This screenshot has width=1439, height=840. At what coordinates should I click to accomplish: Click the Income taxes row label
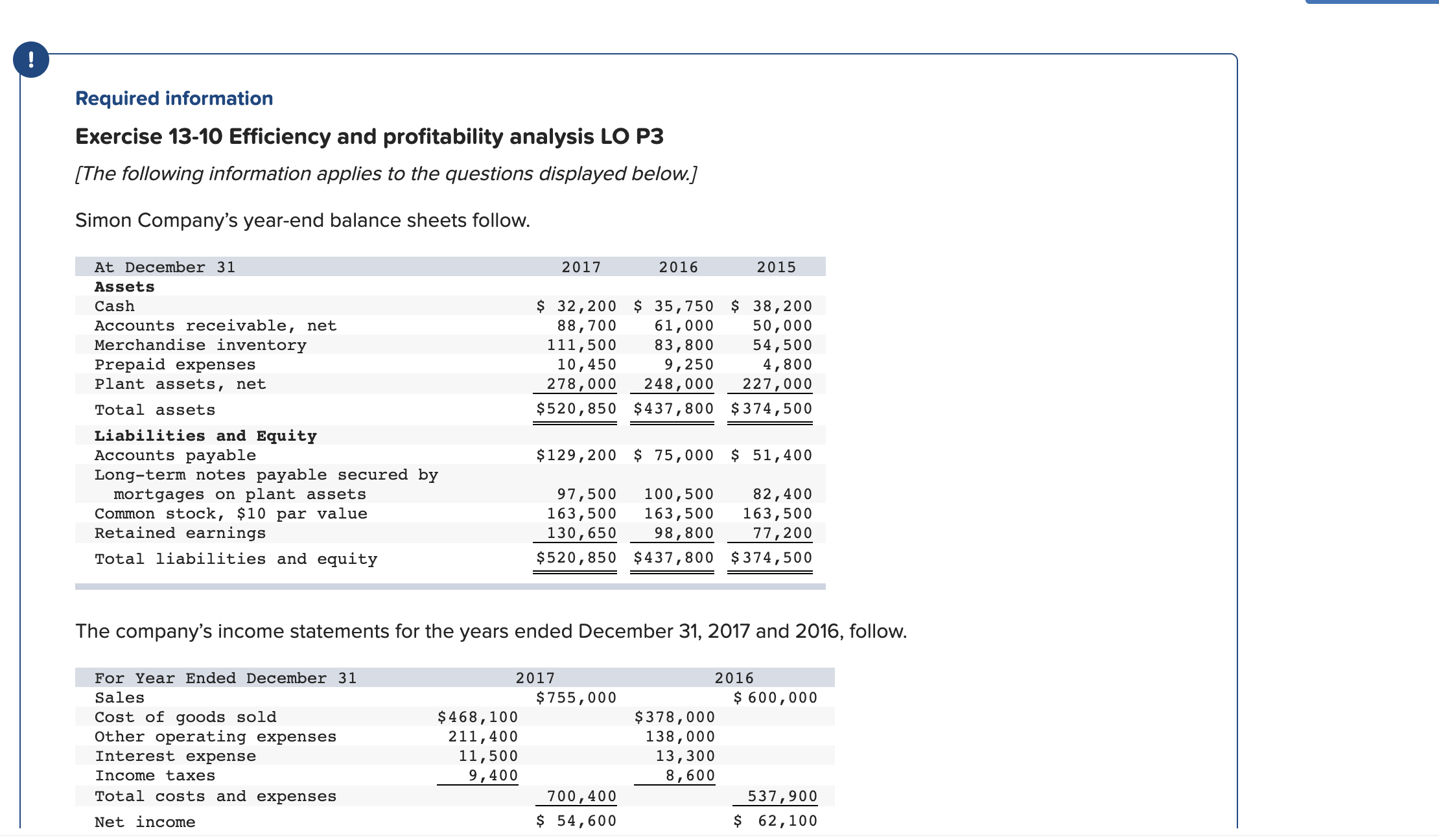154,775
